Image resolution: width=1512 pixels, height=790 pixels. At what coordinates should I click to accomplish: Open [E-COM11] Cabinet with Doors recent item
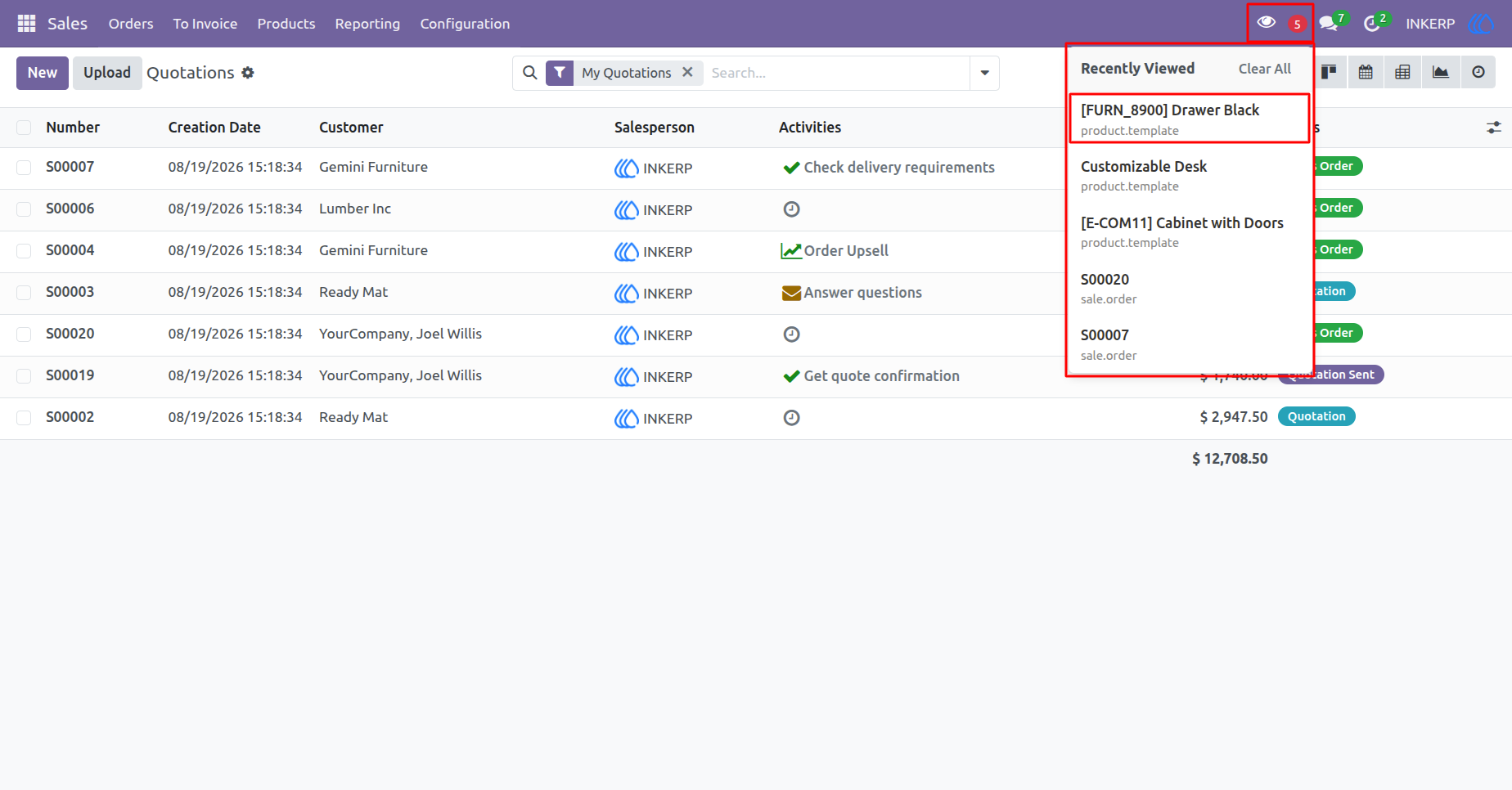coord(1190,231)
